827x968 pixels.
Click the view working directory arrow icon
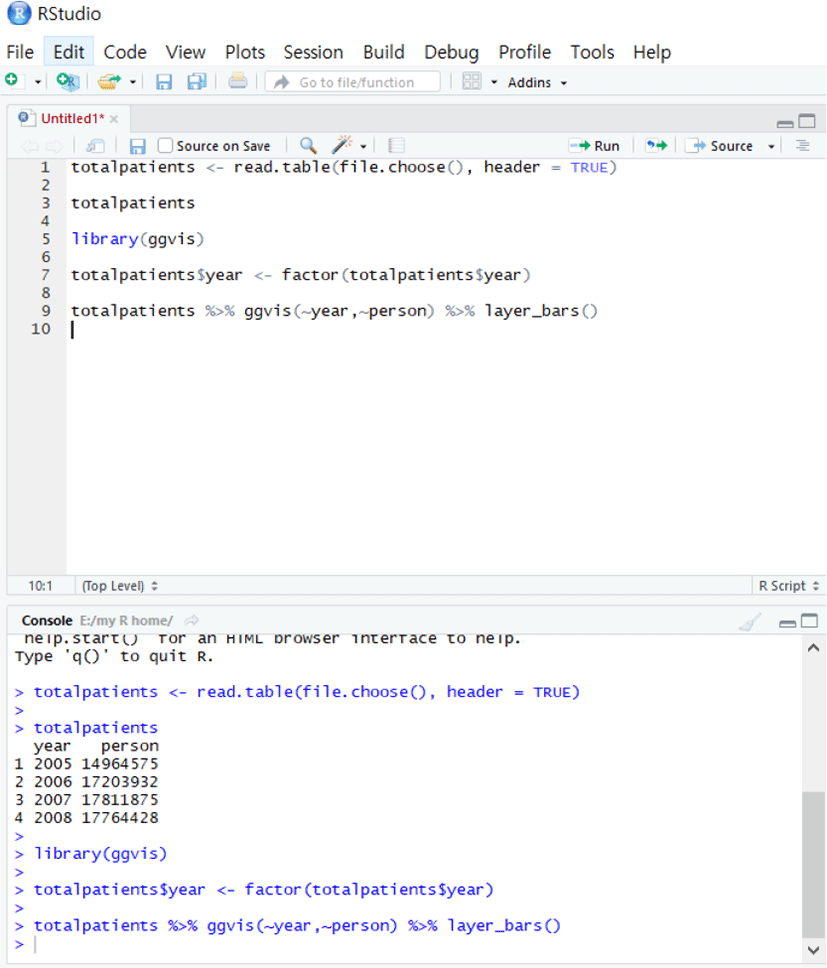(192, 620)
